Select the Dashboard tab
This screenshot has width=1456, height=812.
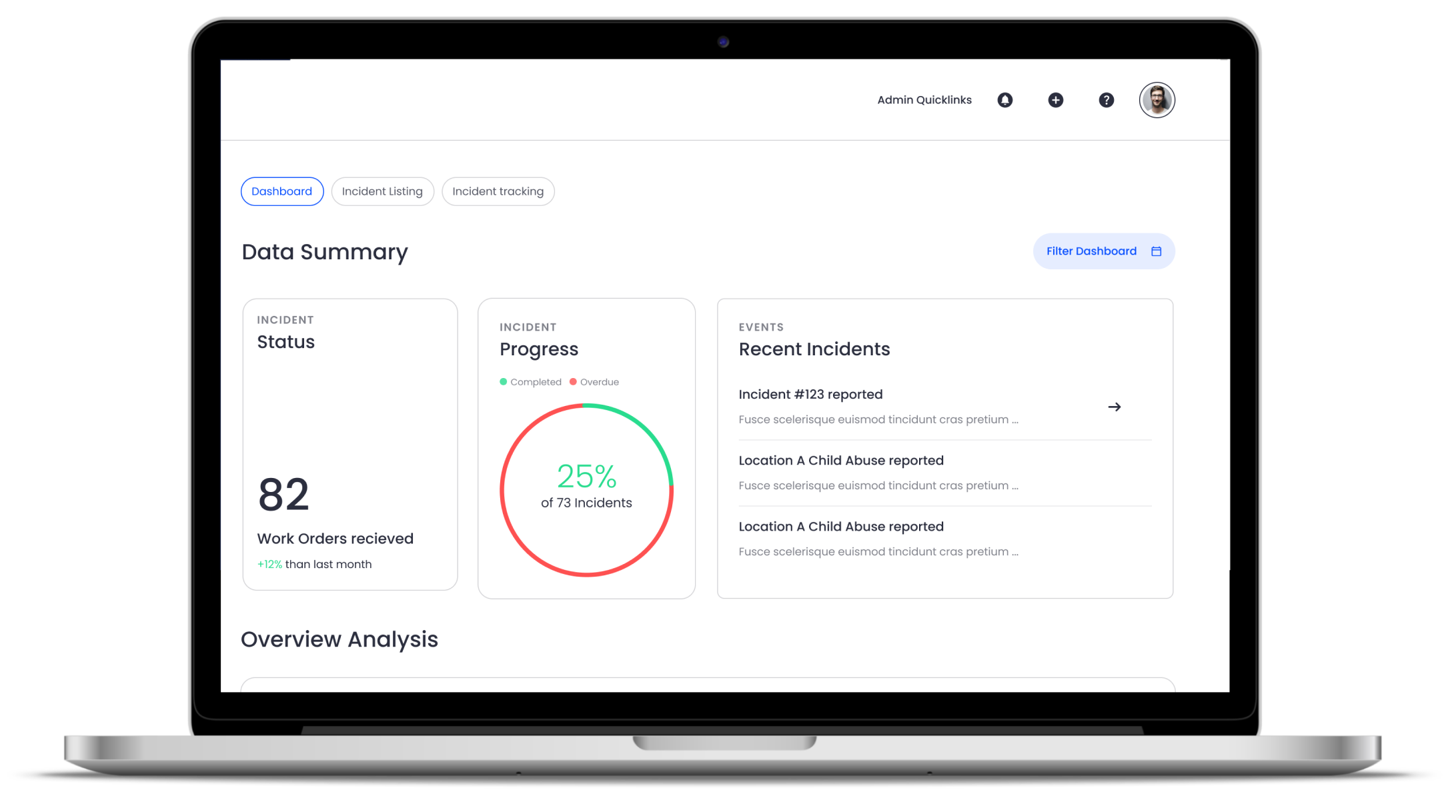[x=282, y=191]
